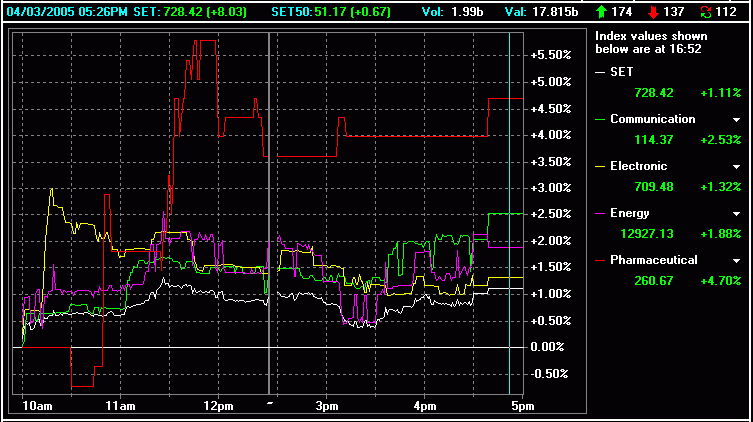Open the Electronic index dropdown arrow
The height and width of the screenshot is (422, 753).
coord(736,167)
